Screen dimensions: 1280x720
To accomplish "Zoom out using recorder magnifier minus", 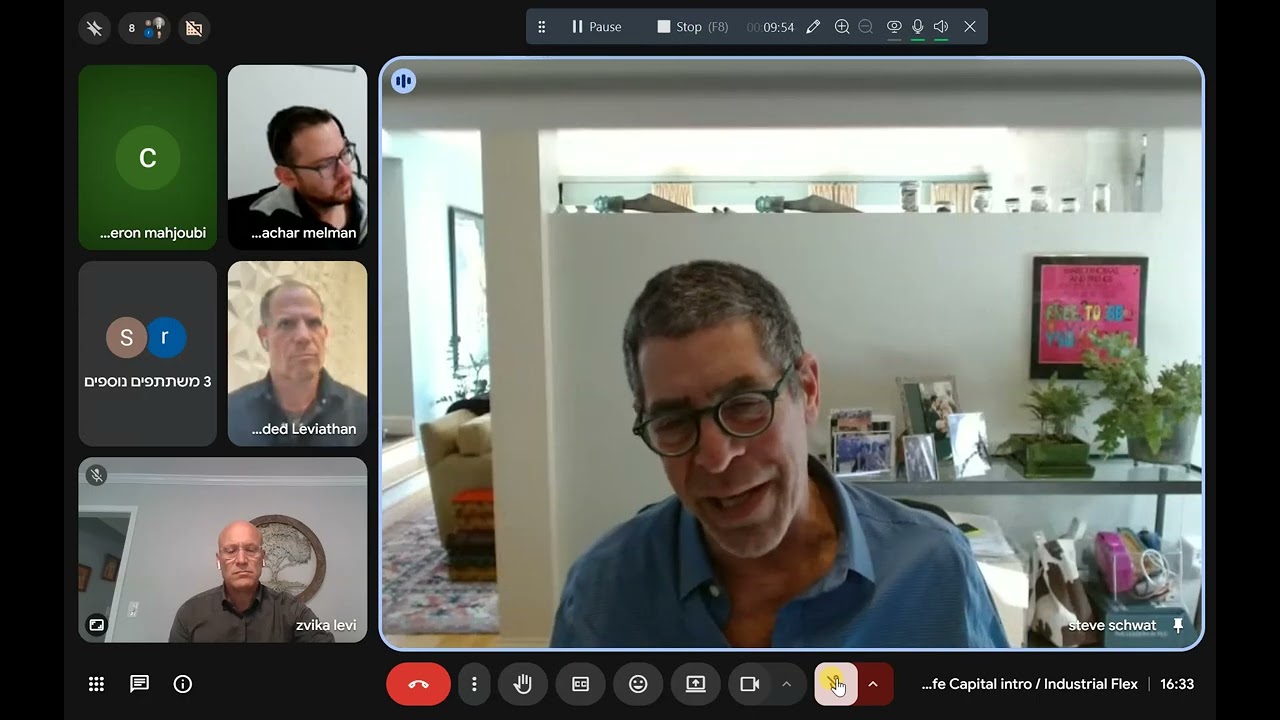I will click(x=866, y=27).
